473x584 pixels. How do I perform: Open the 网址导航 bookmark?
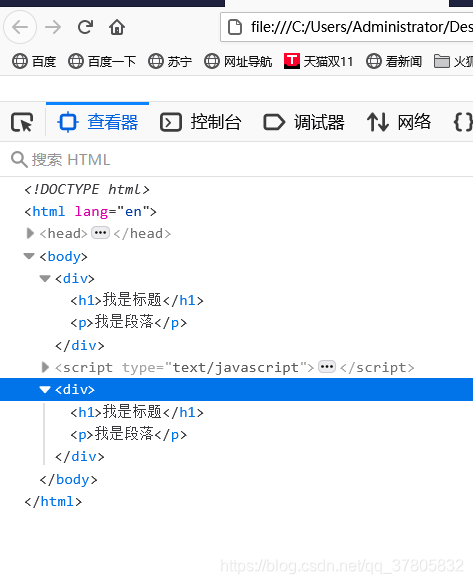pyautogui.click(x=238, y=61)
